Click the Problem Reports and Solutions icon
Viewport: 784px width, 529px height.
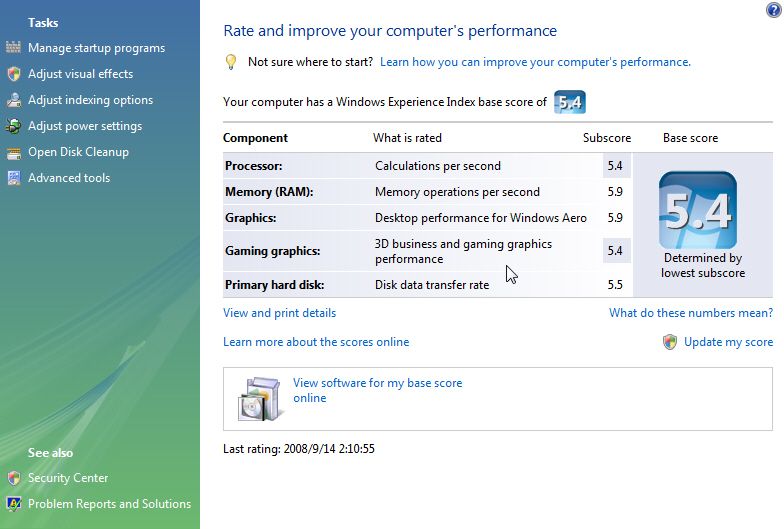[14, 504]
